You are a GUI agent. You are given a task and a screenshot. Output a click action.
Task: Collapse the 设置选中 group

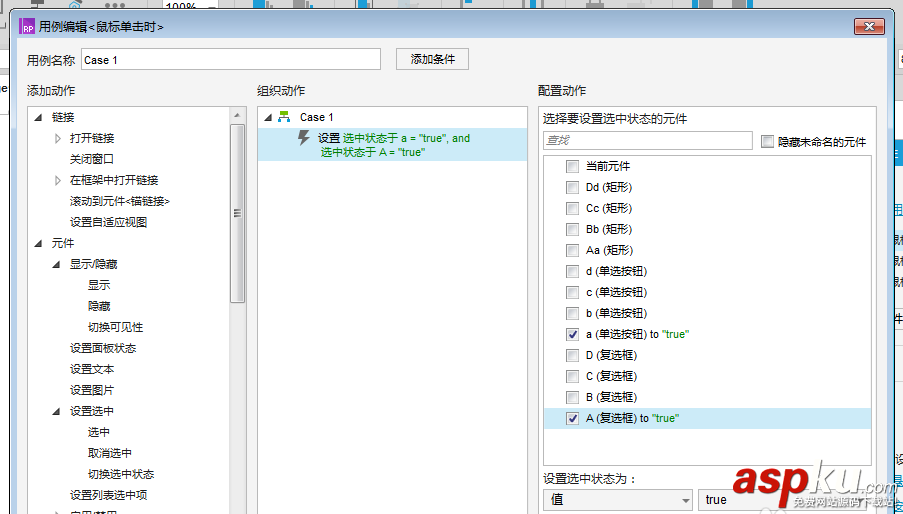(56, 412)
